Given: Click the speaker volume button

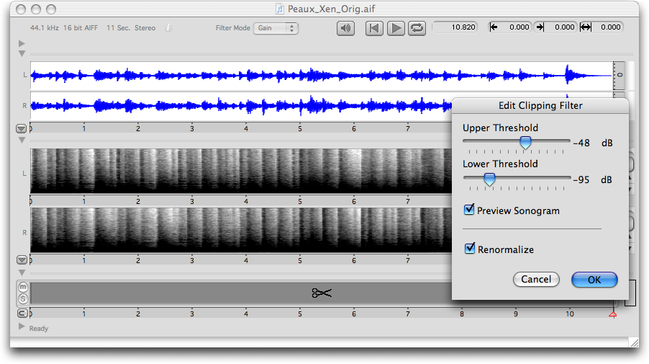Looking at the screenshot, I should [x=345, y=28].
